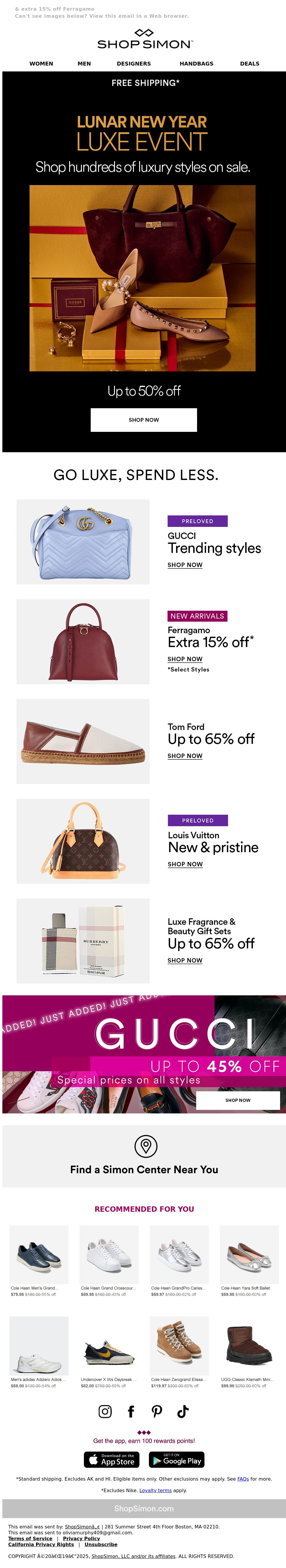Viewport: 286px width, 1568px height.
Task: Open the Pinterest social icon
Action: (157, 1411)
